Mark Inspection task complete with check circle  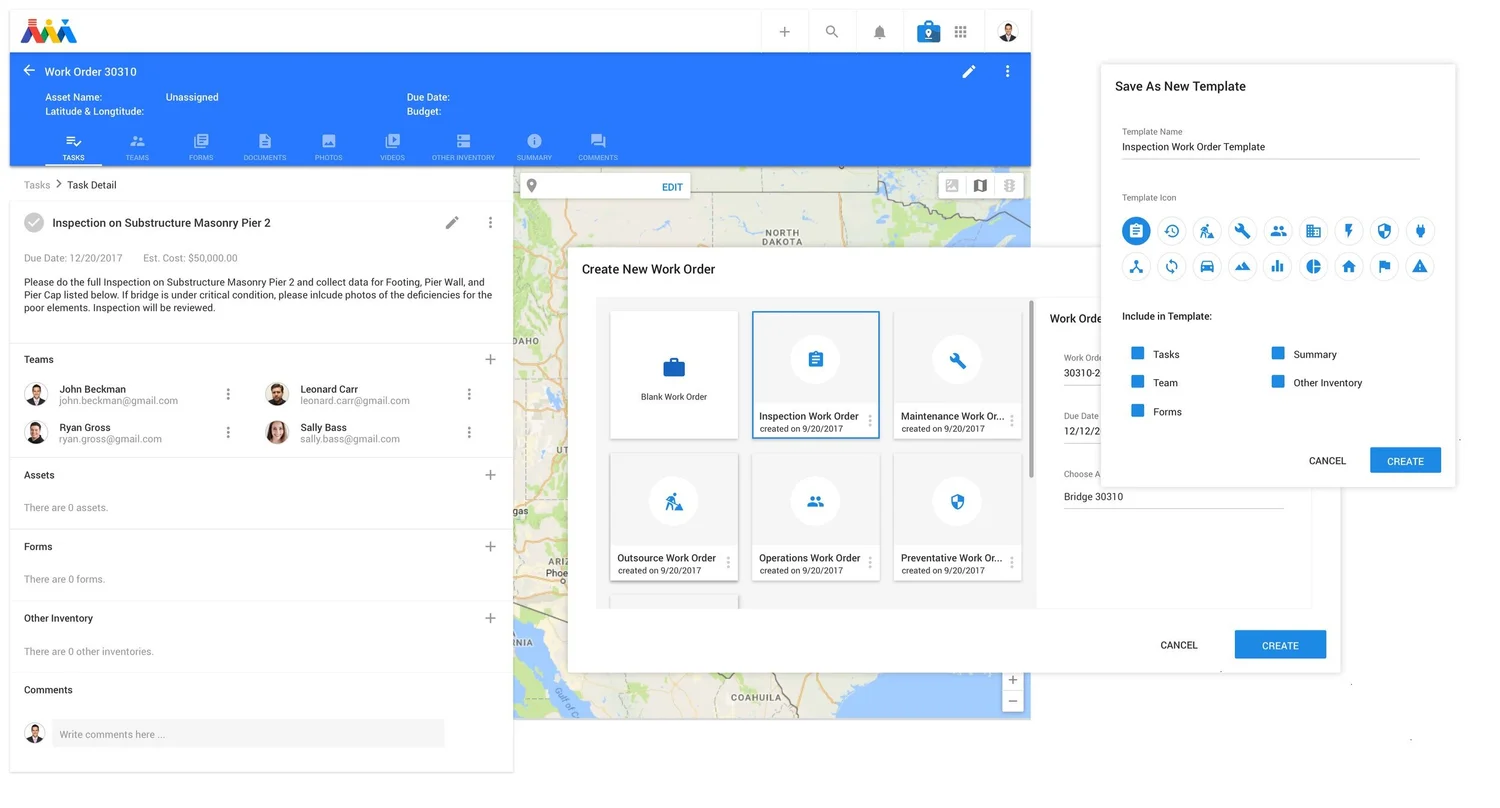point(34,222)
